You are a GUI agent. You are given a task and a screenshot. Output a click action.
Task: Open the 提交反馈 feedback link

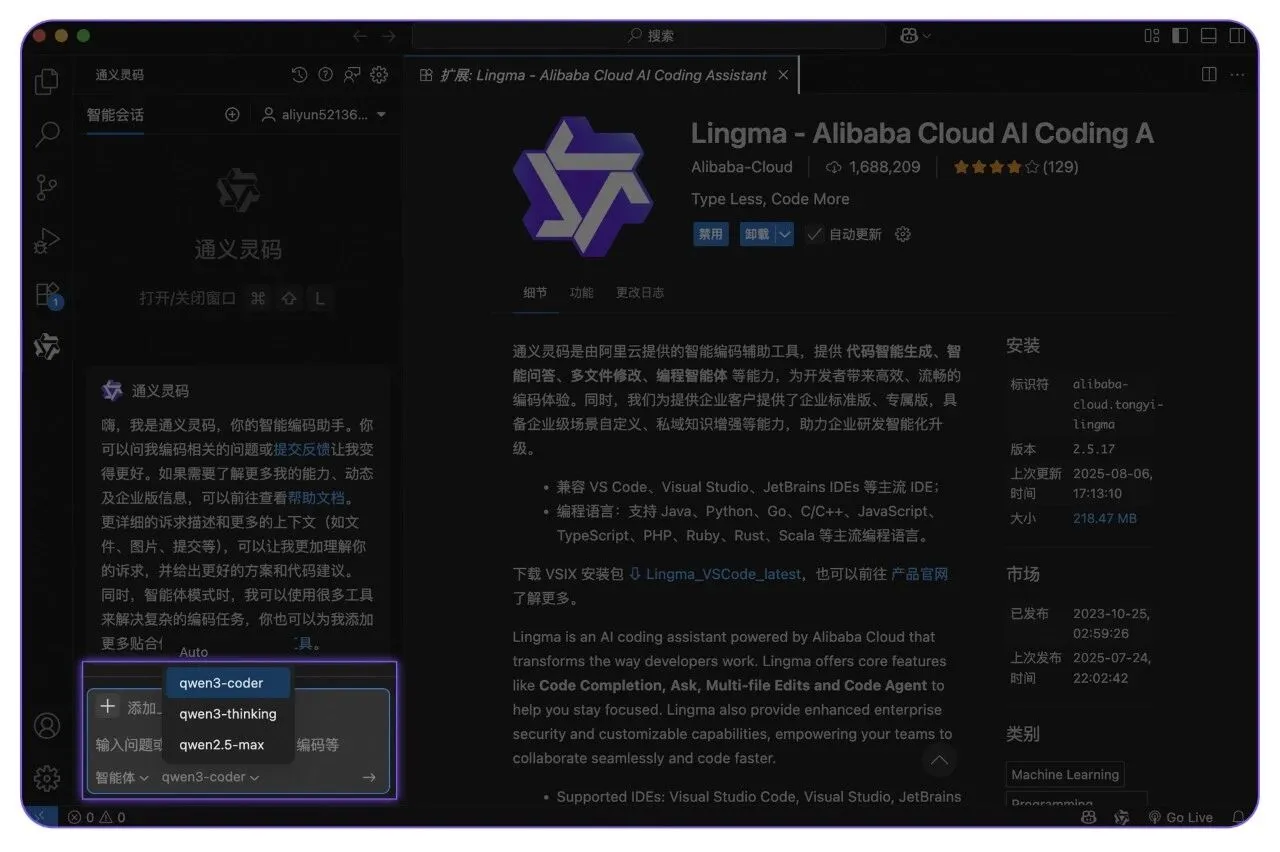click(302, 449)
